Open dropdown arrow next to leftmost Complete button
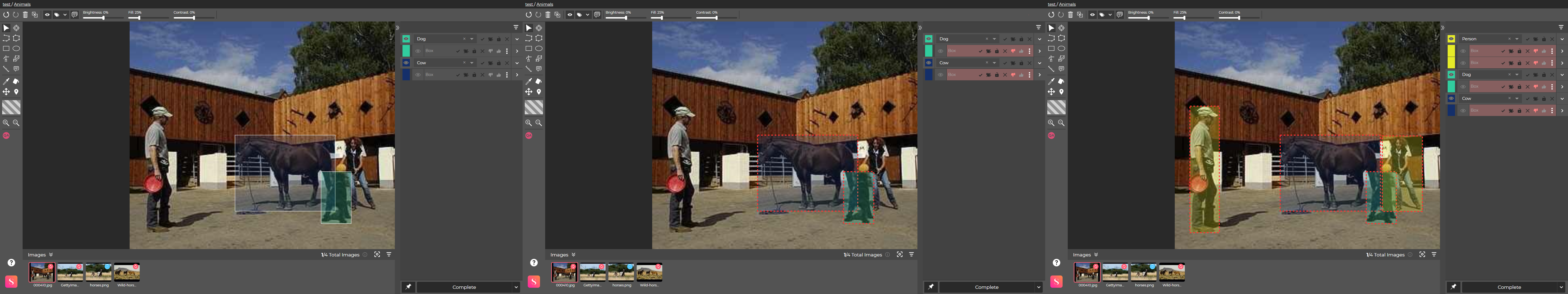Viewport: 1568px width, 294px height. point(515,287)
